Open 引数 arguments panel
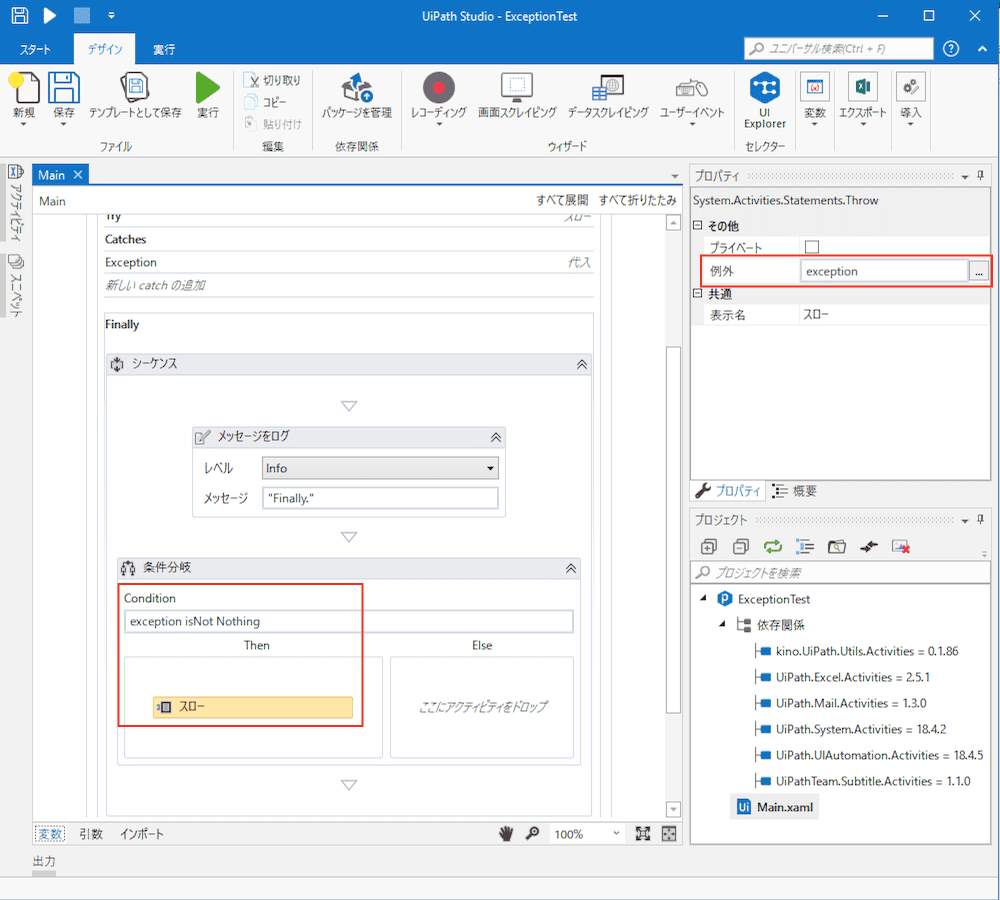 tap(91, 834)
